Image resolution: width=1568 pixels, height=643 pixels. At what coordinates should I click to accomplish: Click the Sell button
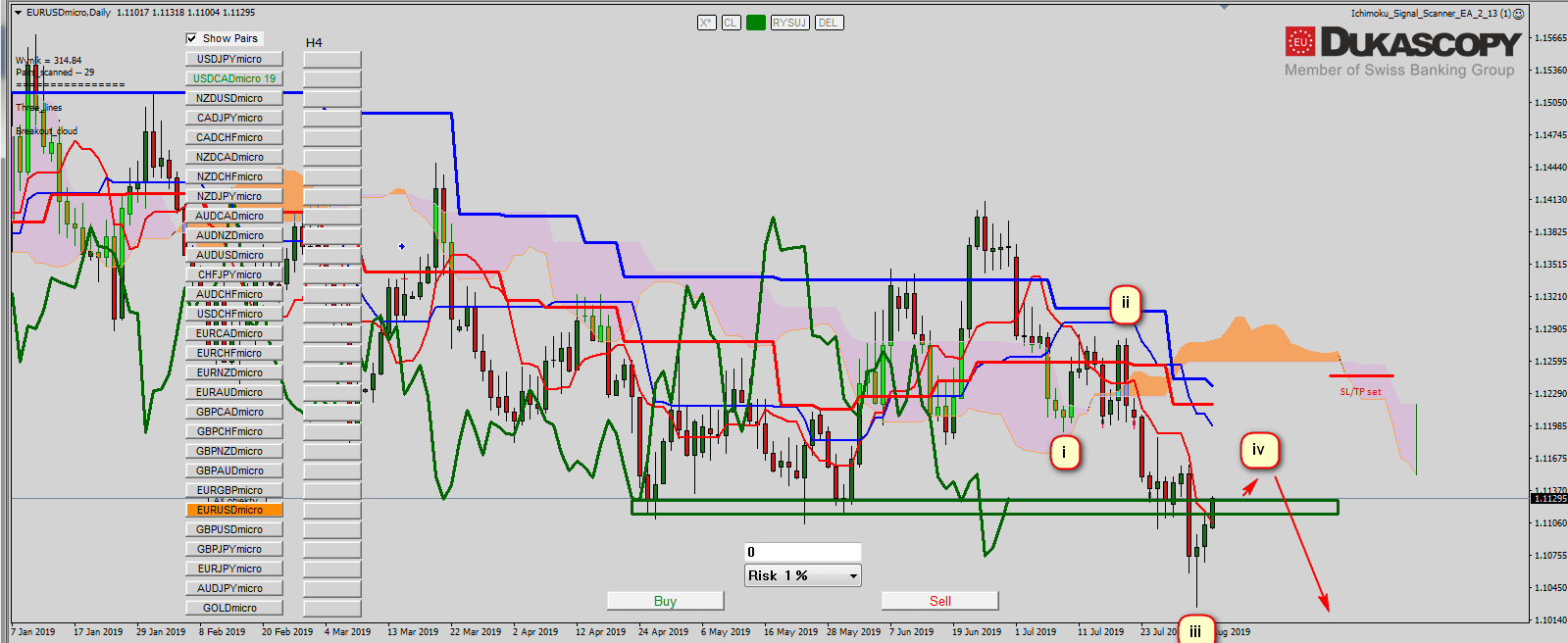click(x=939, y=601)
